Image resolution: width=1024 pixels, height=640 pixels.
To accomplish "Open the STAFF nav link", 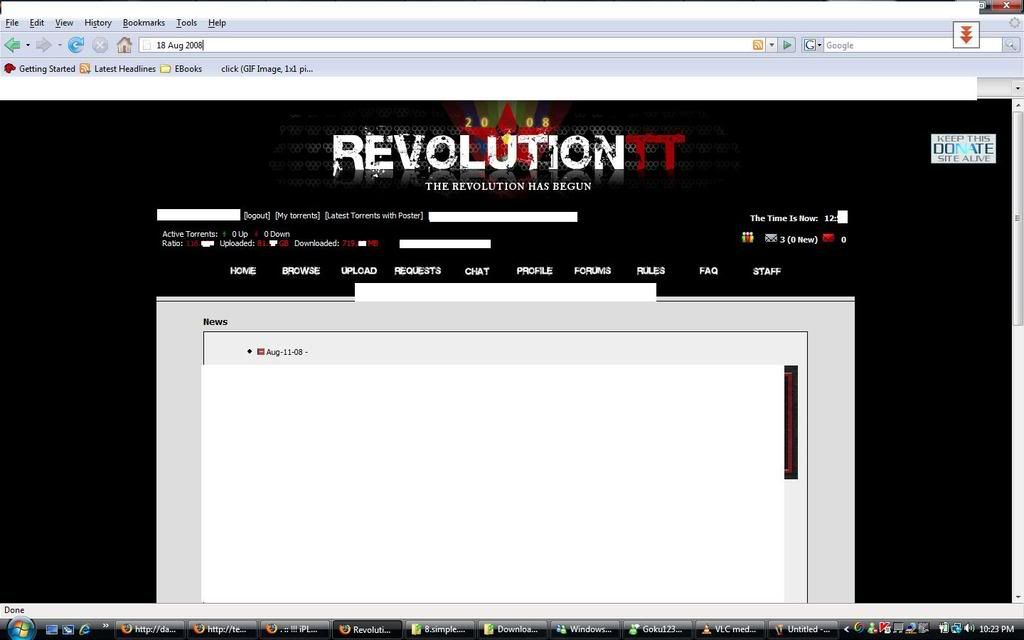I will (x=766, y=271).
